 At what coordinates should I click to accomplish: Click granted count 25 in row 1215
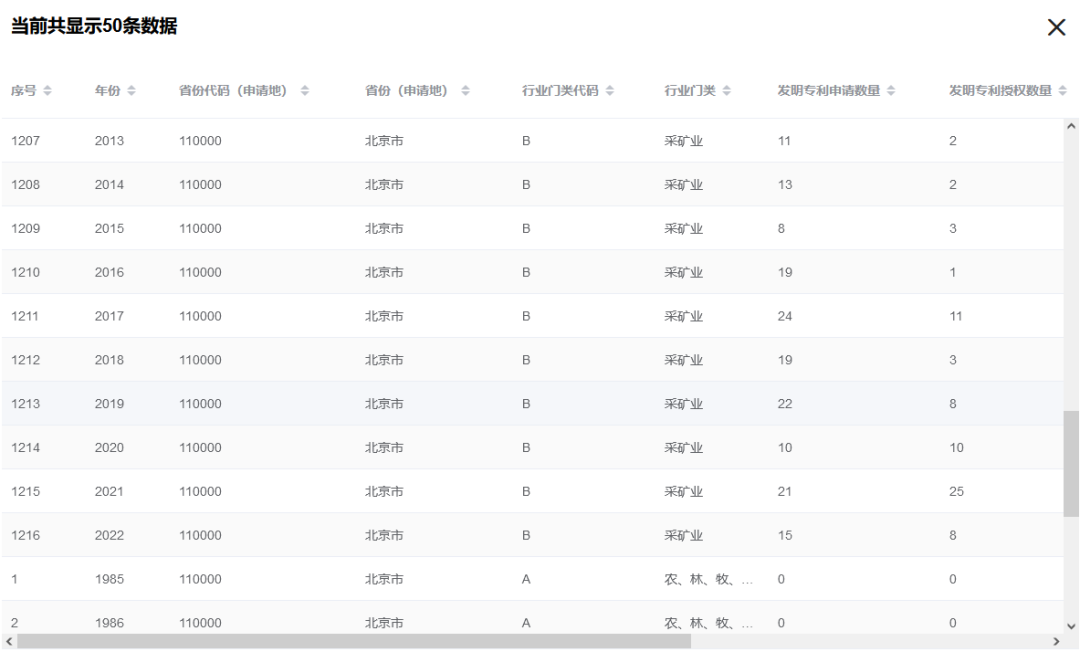point(957,492)
